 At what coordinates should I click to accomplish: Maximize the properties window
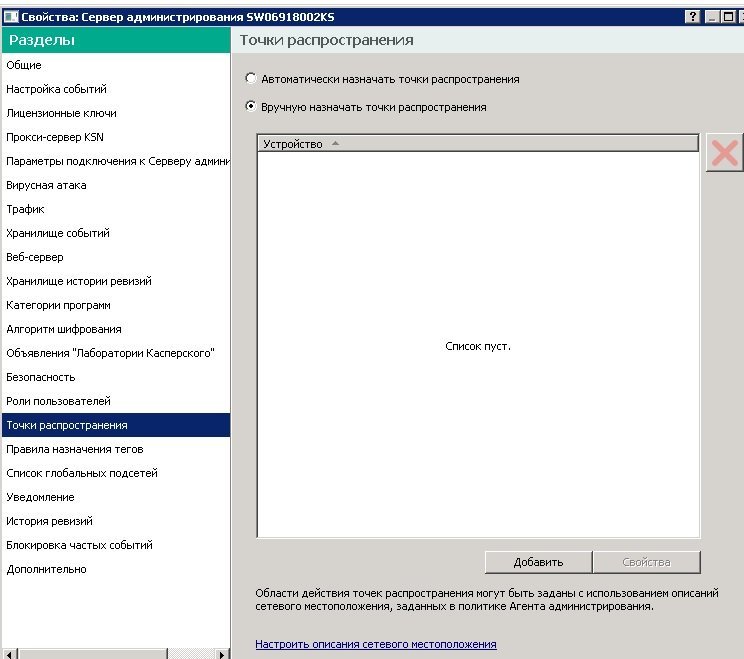(x=728, y=17)
